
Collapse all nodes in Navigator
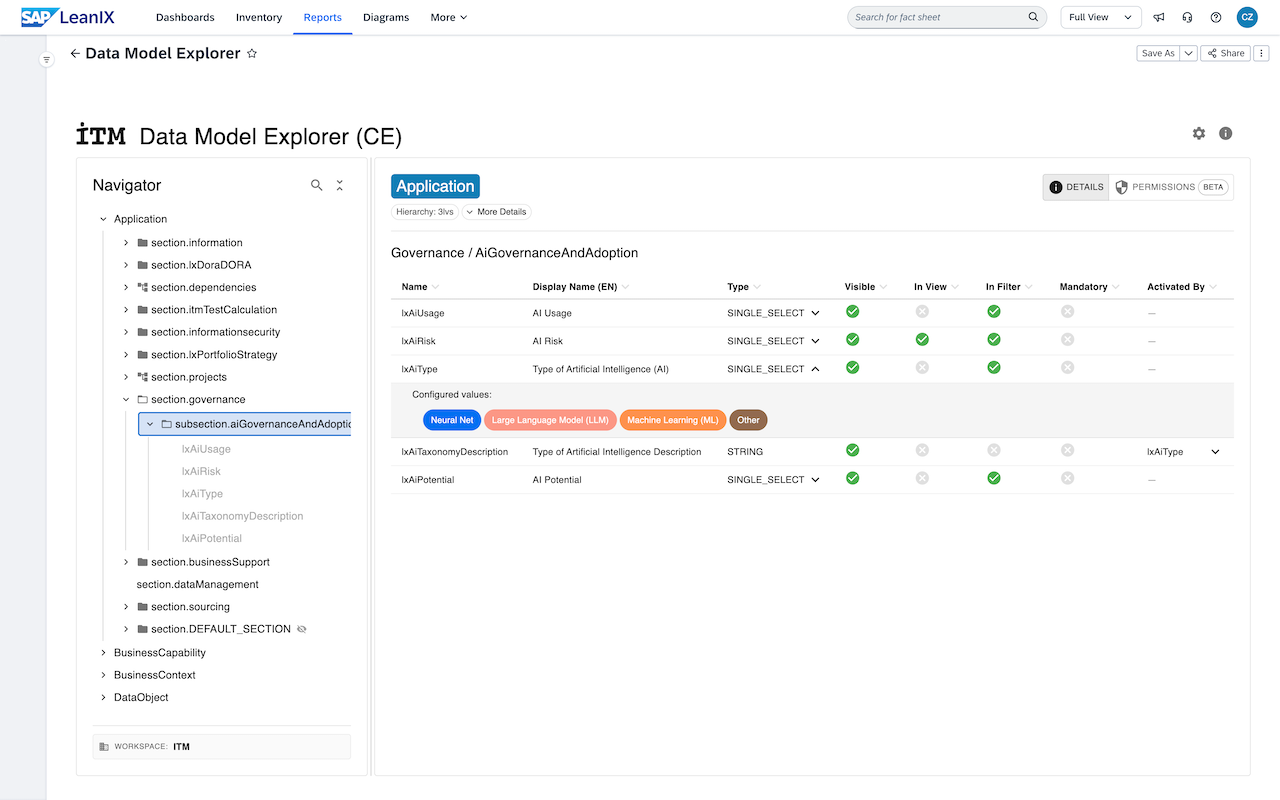(x=340, y=185)
